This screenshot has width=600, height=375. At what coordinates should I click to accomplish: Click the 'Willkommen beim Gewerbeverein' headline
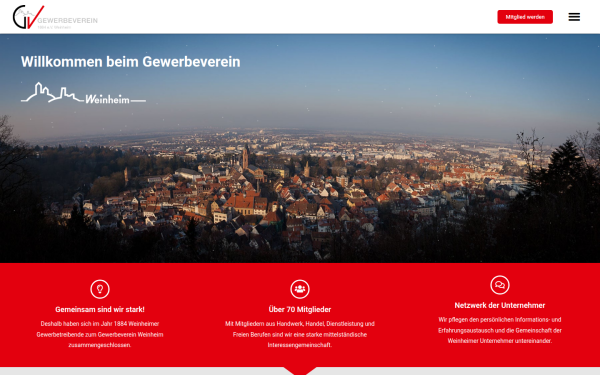click(x=130, y=62)
